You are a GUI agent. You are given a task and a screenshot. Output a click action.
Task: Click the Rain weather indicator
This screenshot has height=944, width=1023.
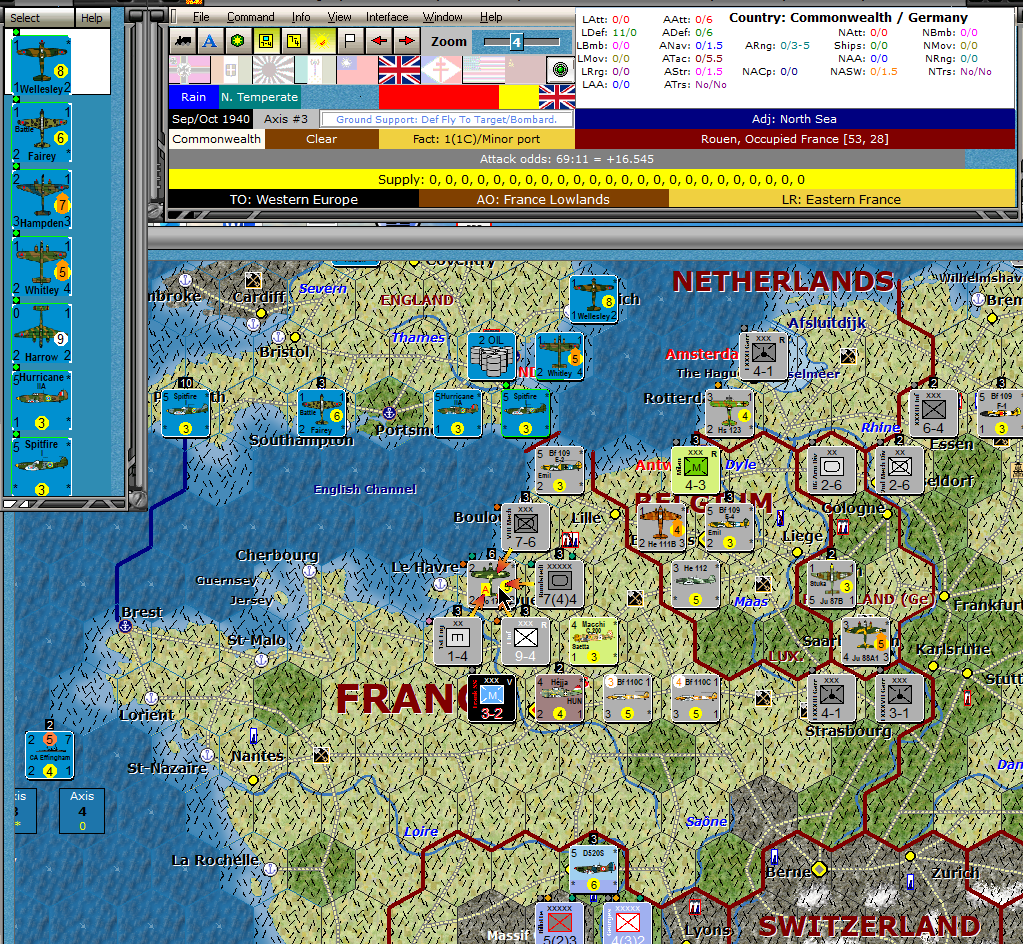[x=193, y=97]
